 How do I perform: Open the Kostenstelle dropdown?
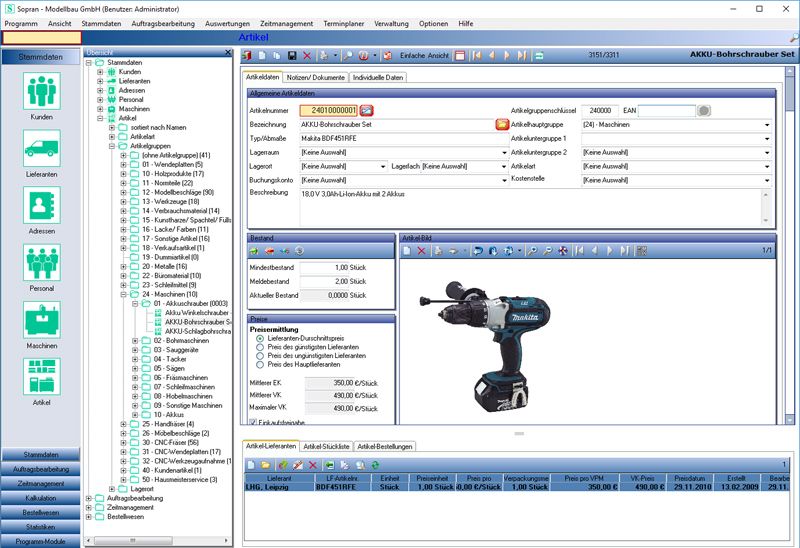(x=767, y=180)
